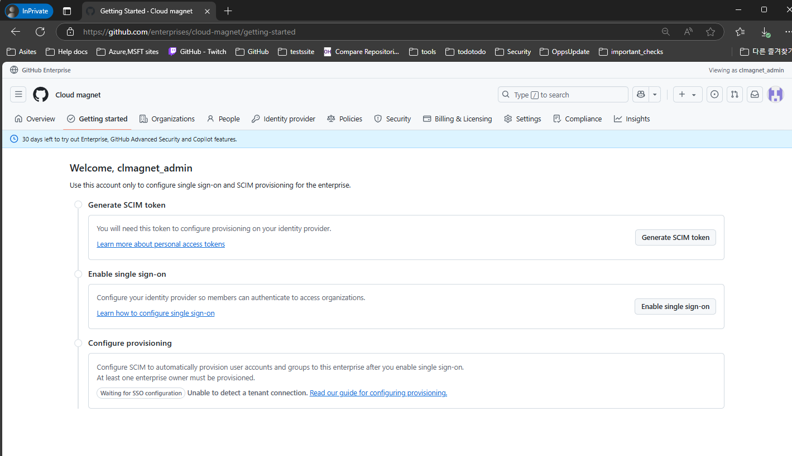Open the tools bookmark folder

pyautogui.click(x=423, y=52)
